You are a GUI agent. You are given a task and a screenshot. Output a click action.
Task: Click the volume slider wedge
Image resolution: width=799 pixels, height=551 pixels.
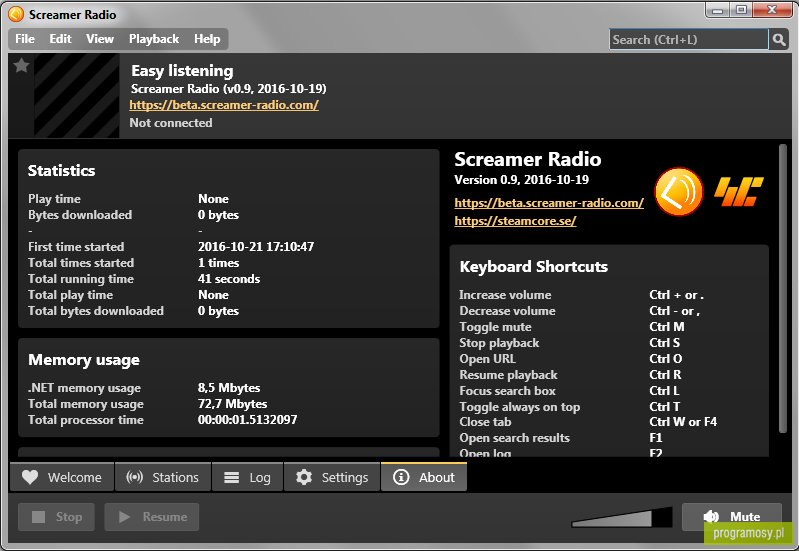622,517
